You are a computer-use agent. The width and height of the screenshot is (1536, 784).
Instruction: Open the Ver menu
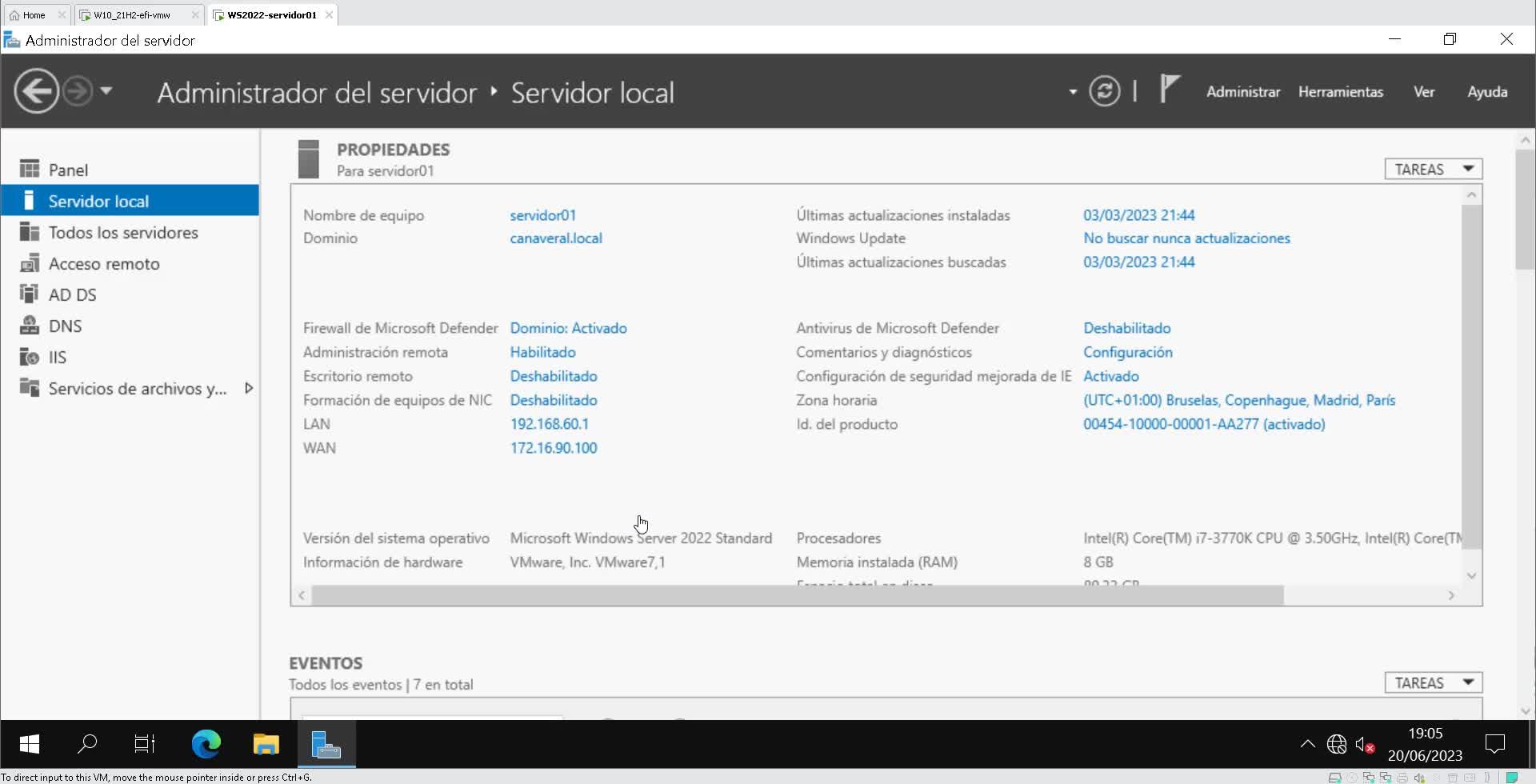tap(1424, 92)
